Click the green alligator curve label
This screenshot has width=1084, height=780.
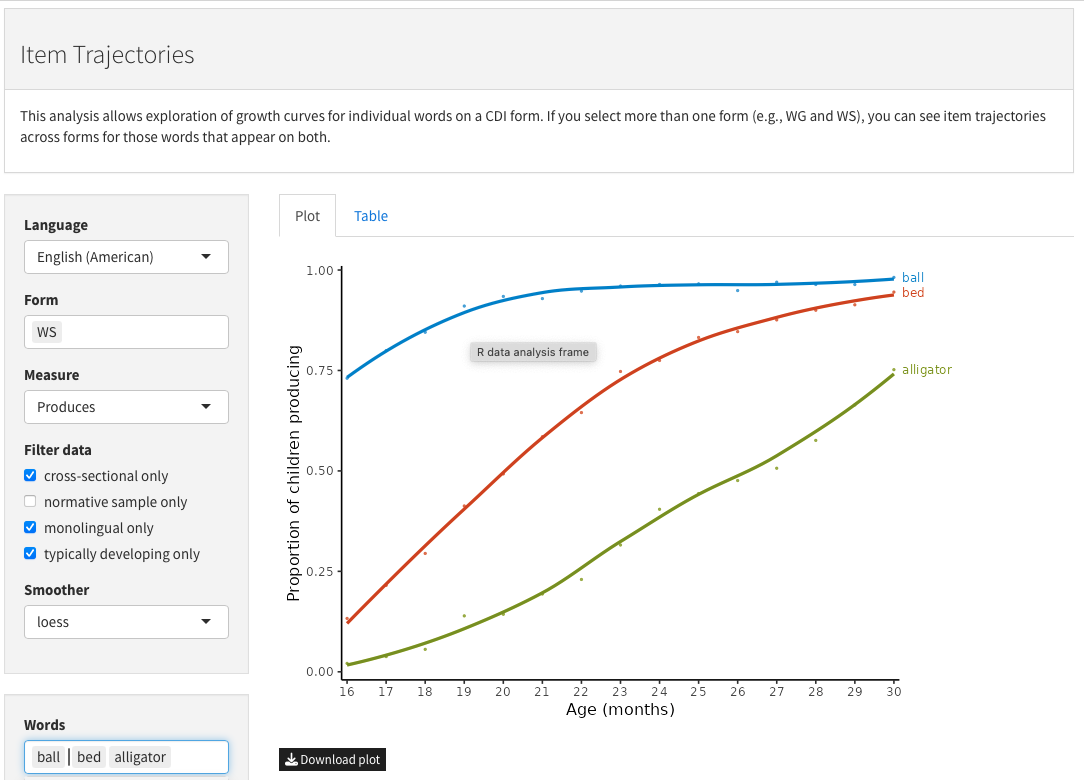pyautogui.click(x=926, y=370)
